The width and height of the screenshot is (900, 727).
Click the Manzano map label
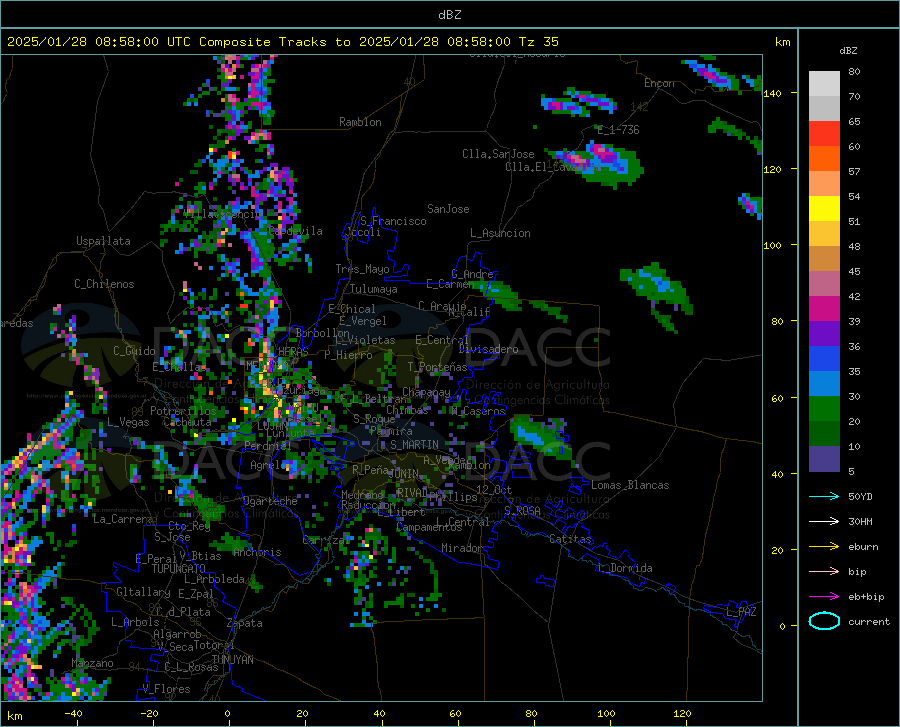[x=92, y=663]
